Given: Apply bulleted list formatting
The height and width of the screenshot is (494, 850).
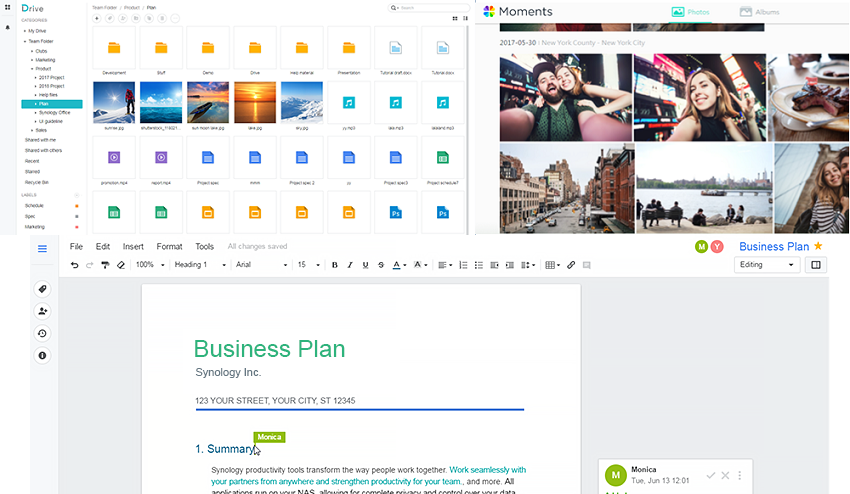Looking at the screenshot, I should (x=479, y=265).
